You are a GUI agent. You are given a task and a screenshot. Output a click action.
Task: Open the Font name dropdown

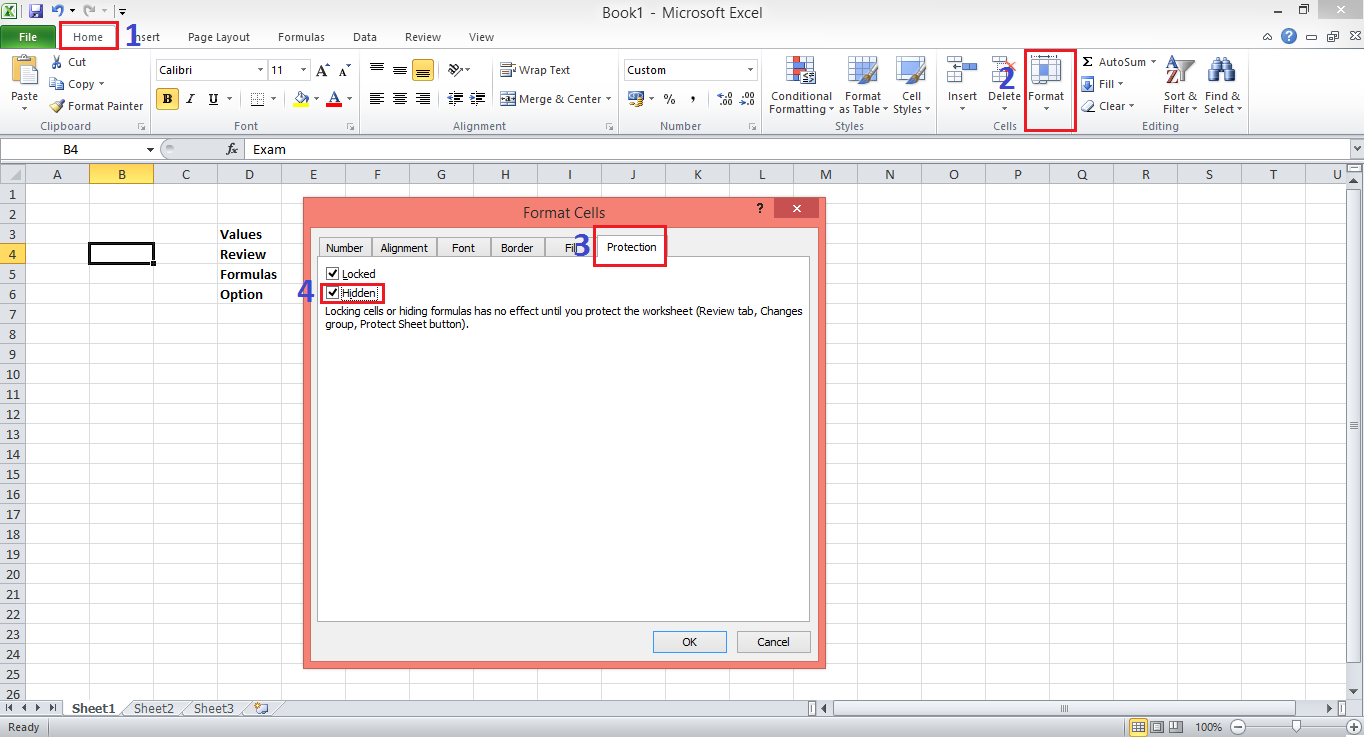pos(258,69)
